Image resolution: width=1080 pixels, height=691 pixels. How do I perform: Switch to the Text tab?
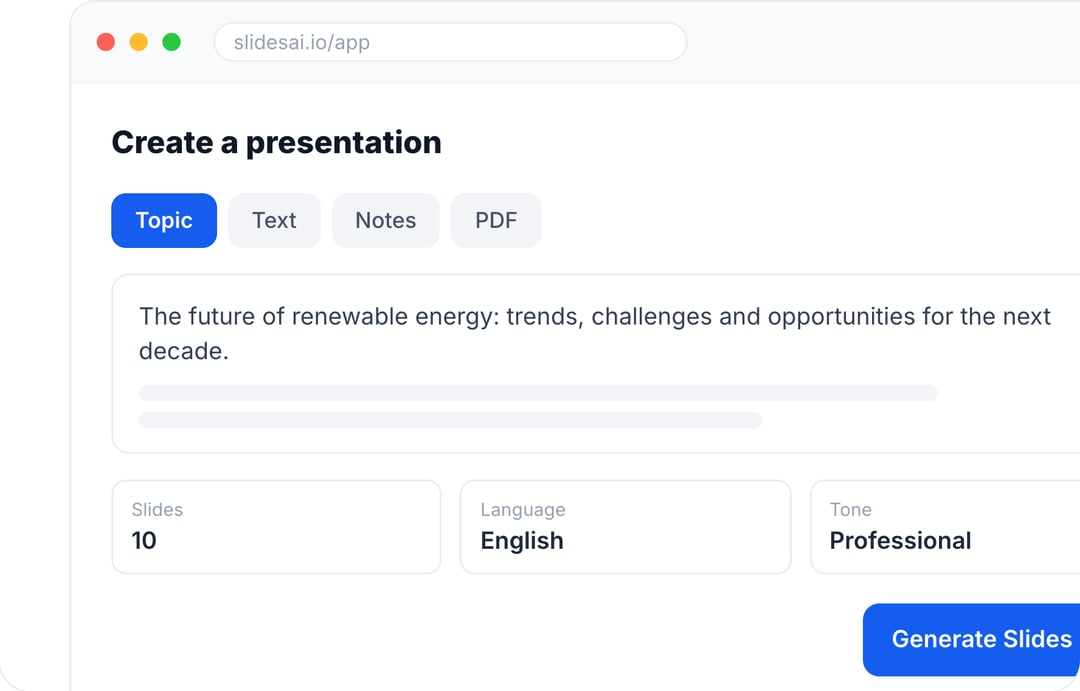274,220
